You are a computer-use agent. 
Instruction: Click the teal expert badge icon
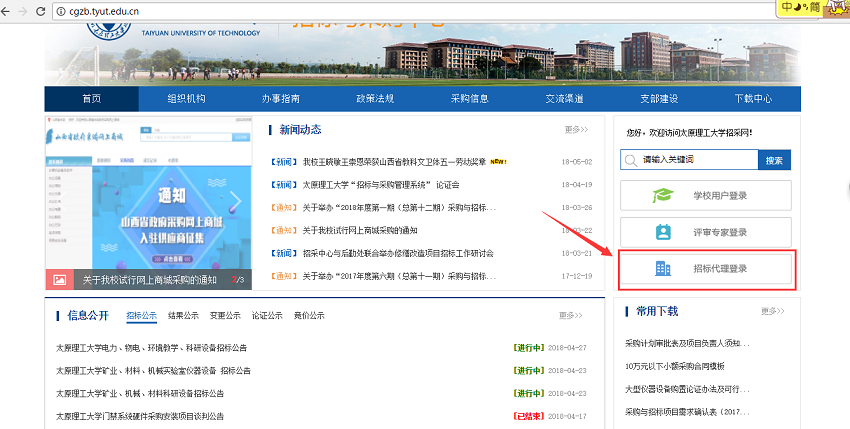(x=663, y=232)
